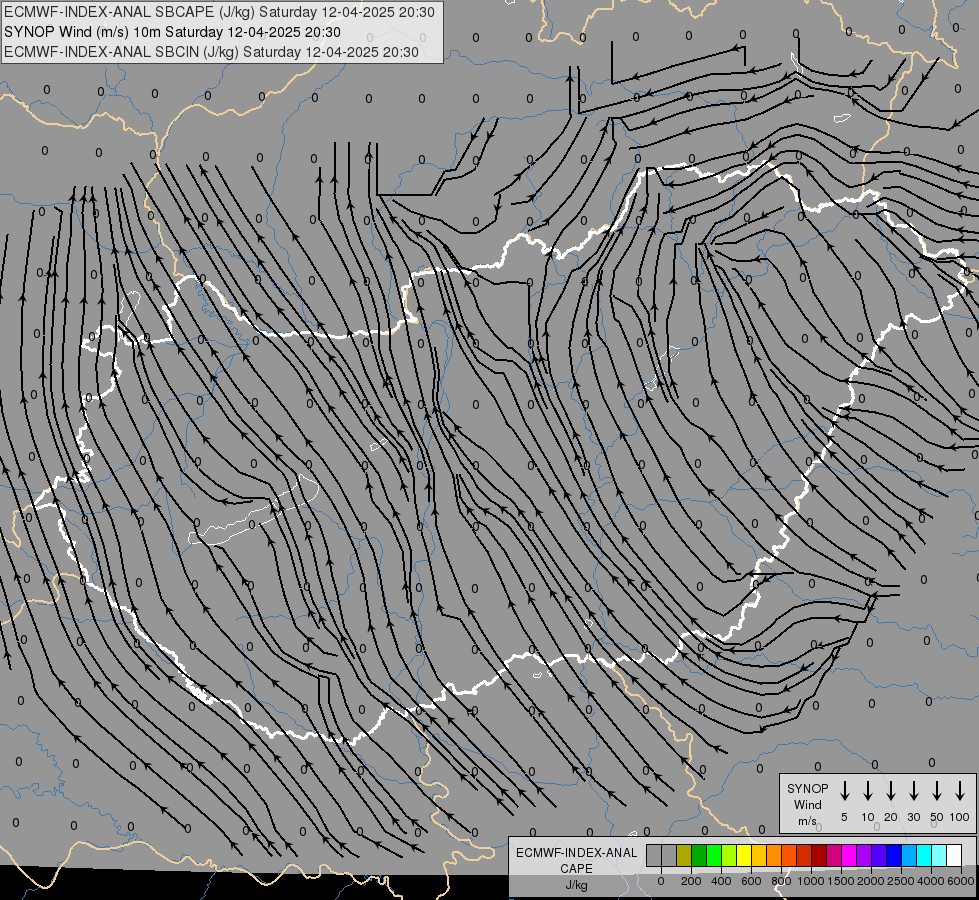Click the 20 m/s wind arrow in legend
Image resolution: width=979 pixels, height=900 pixels.
(891, 791)
